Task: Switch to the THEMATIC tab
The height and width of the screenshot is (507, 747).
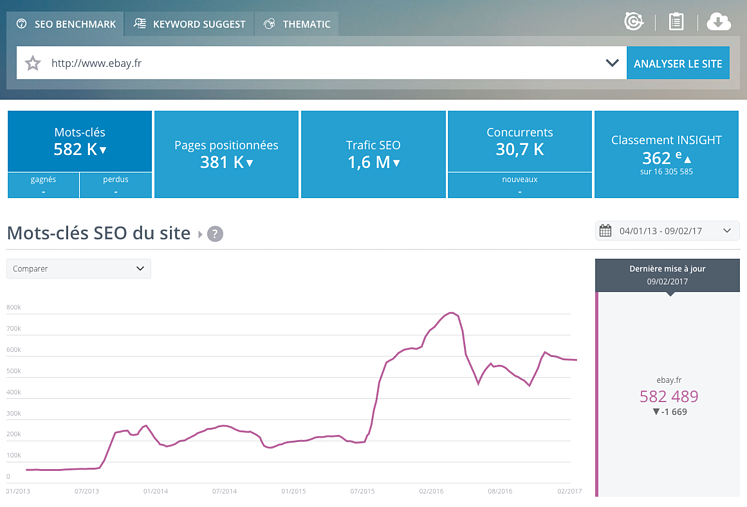Action: tap(297, 24)
